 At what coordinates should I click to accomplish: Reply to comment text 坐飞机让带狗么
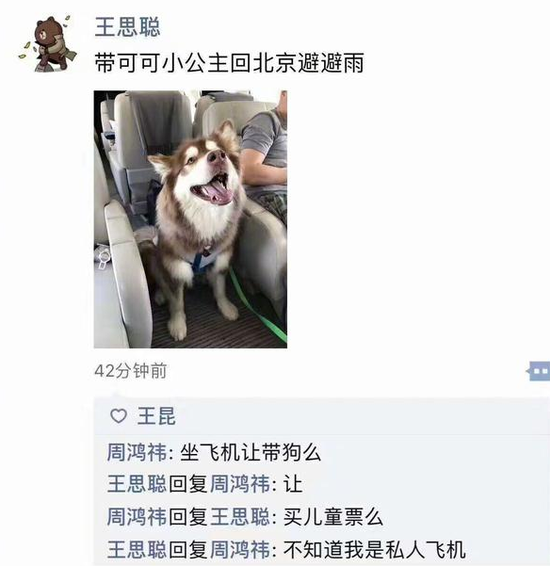(250, 452)
